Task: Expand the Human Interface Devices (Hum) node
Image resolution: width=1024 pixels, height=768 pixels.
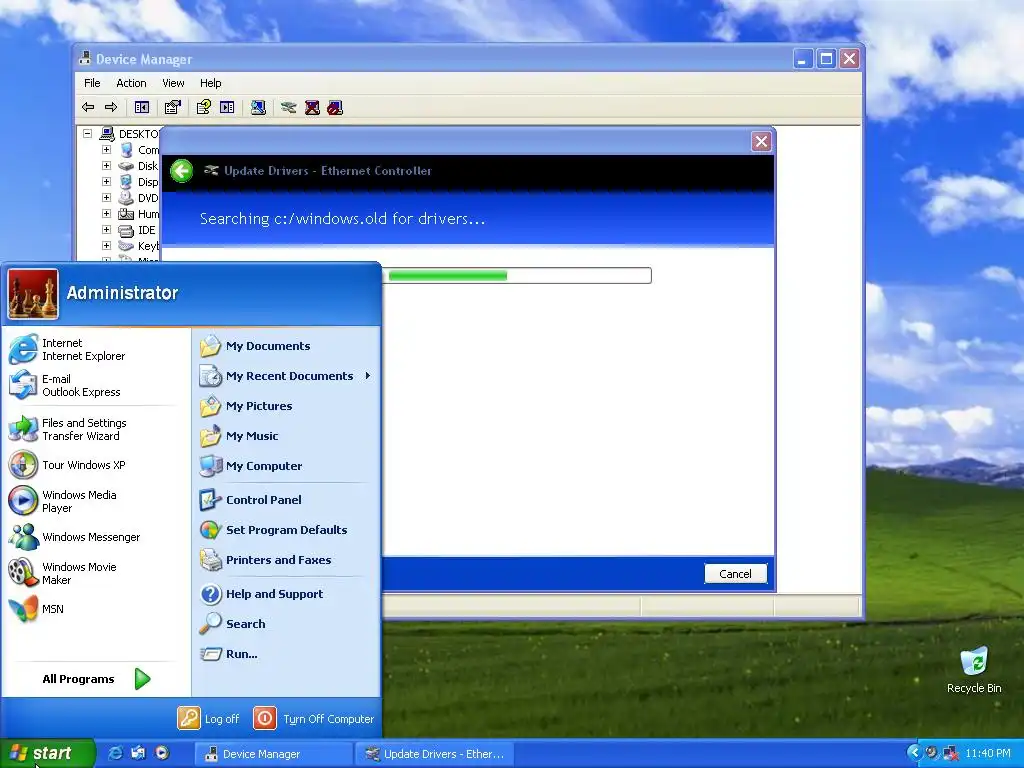Action: [106, 214]
